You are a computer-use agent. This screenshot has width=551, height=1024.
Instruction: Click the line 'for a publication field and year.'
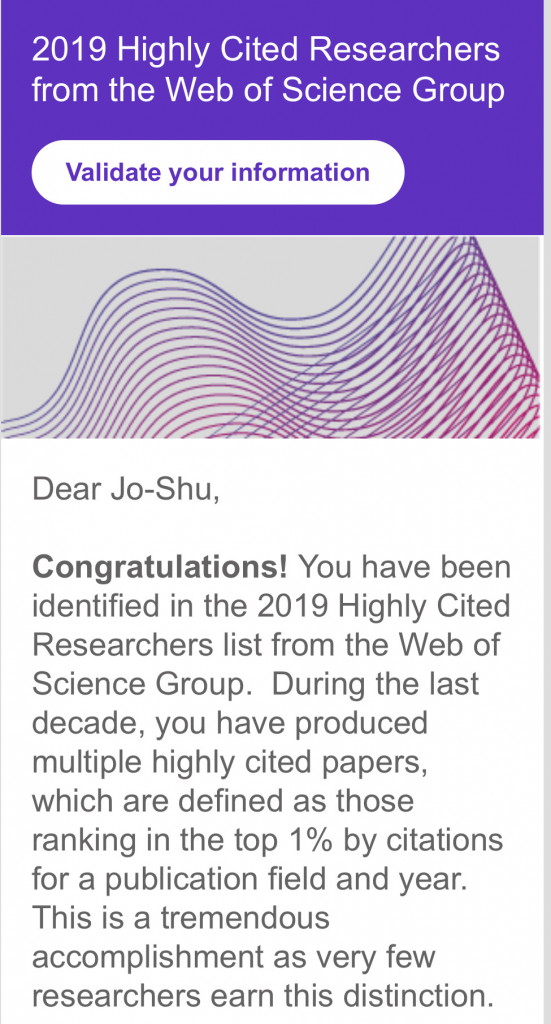(250, 880)
